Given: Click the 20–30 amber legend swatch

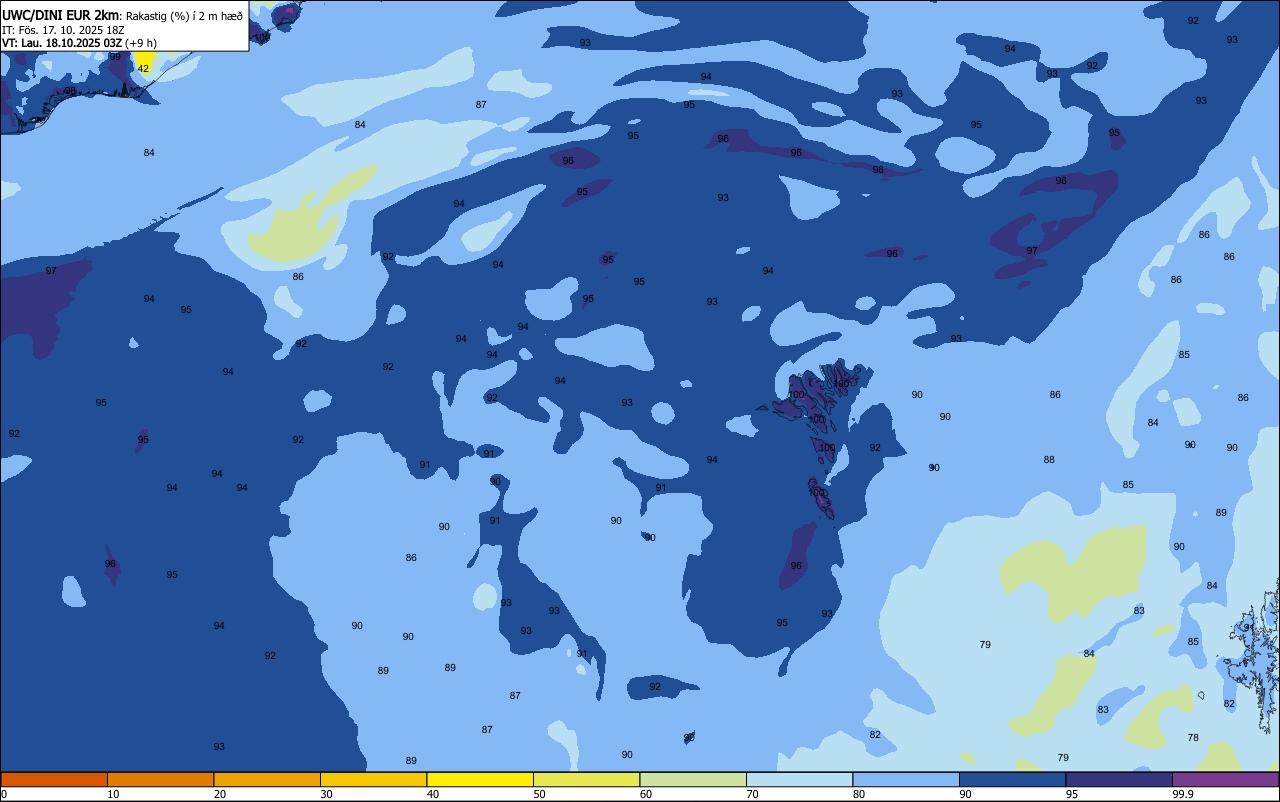Looking at the screenshot, I should pos(267,779).
